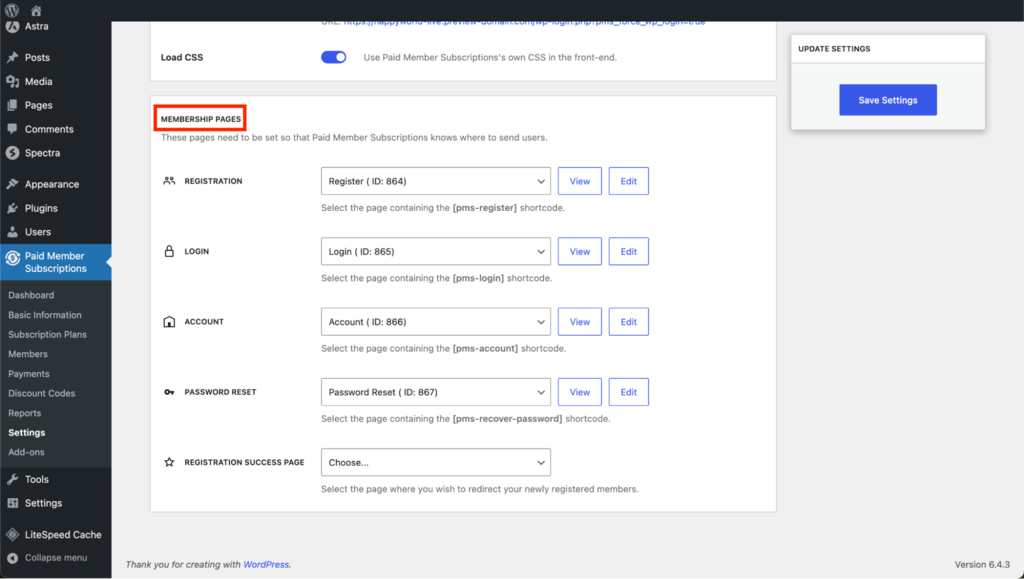The height and width of the screenshot is (579, 1024).
Task: Open the Comments section from the sidebar
Action: pos(45,128)
